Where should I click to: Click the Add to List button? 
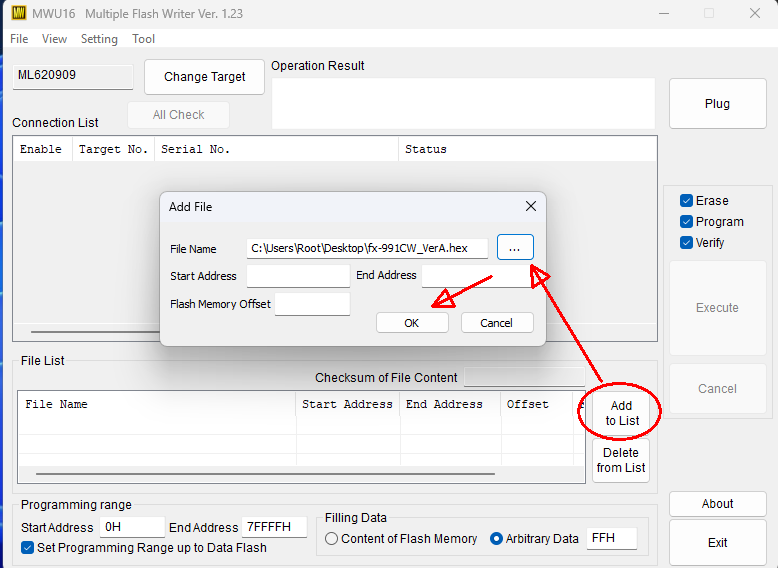click(621, 413)
